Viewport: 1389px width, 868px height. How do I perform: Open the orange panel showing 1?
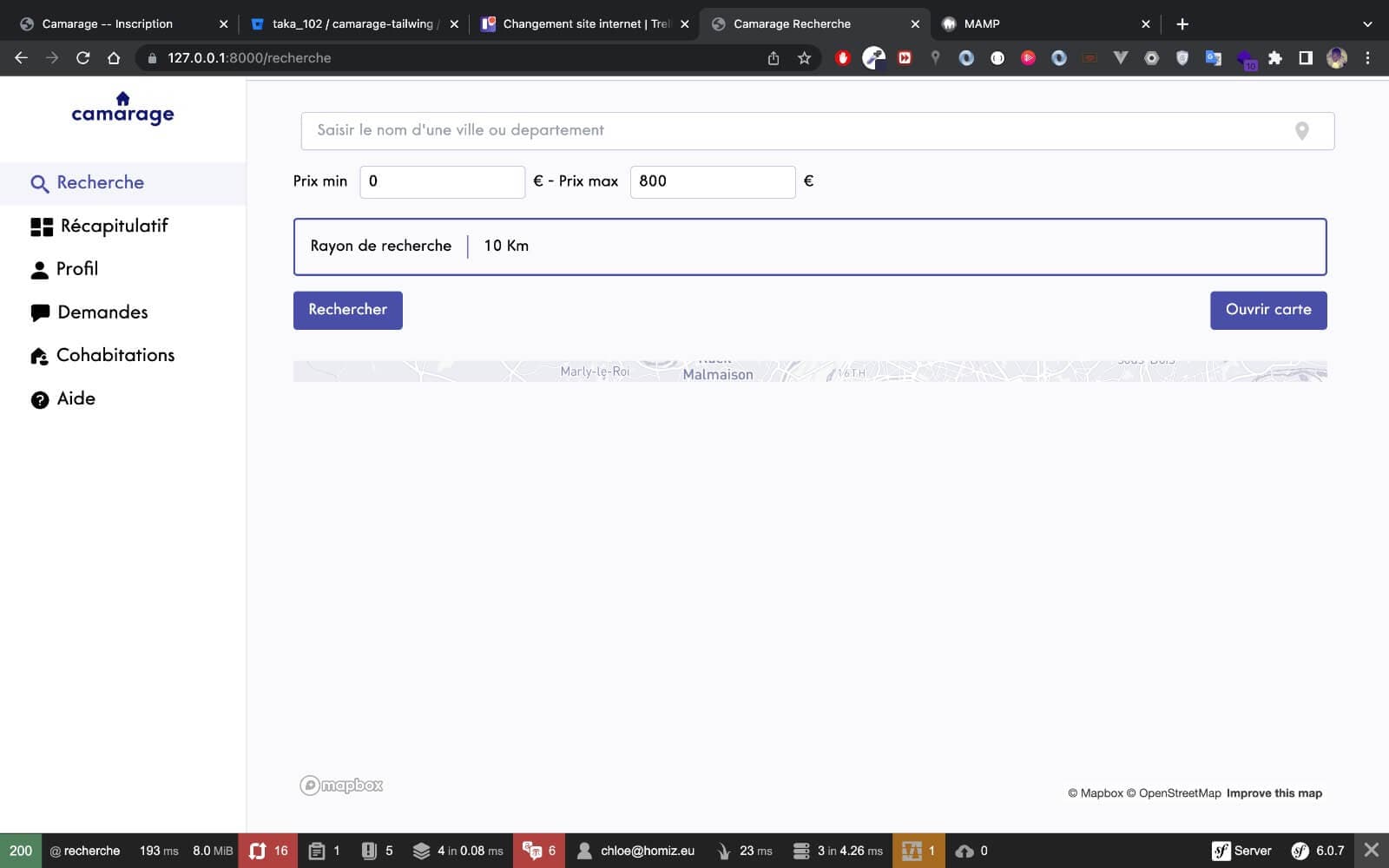point(918,851)
